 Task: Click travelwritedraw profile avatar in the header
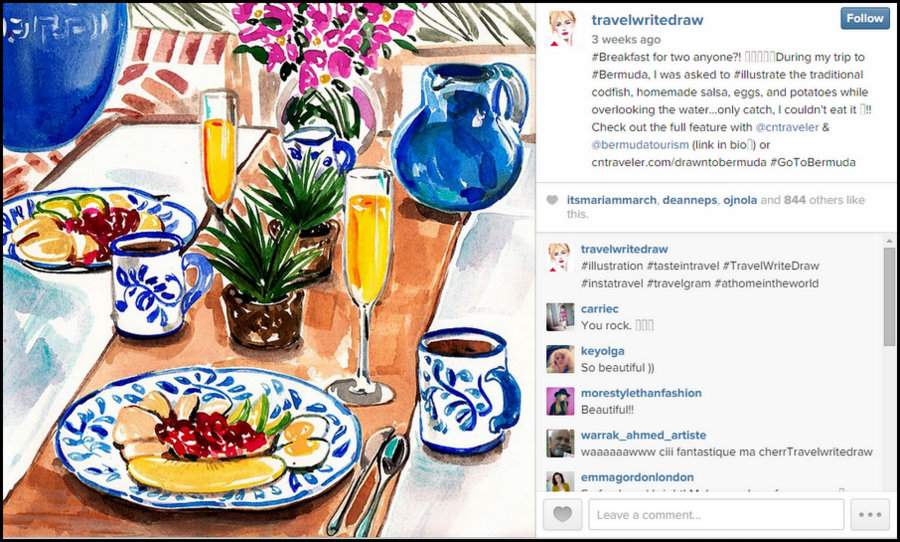coord(562,28)
